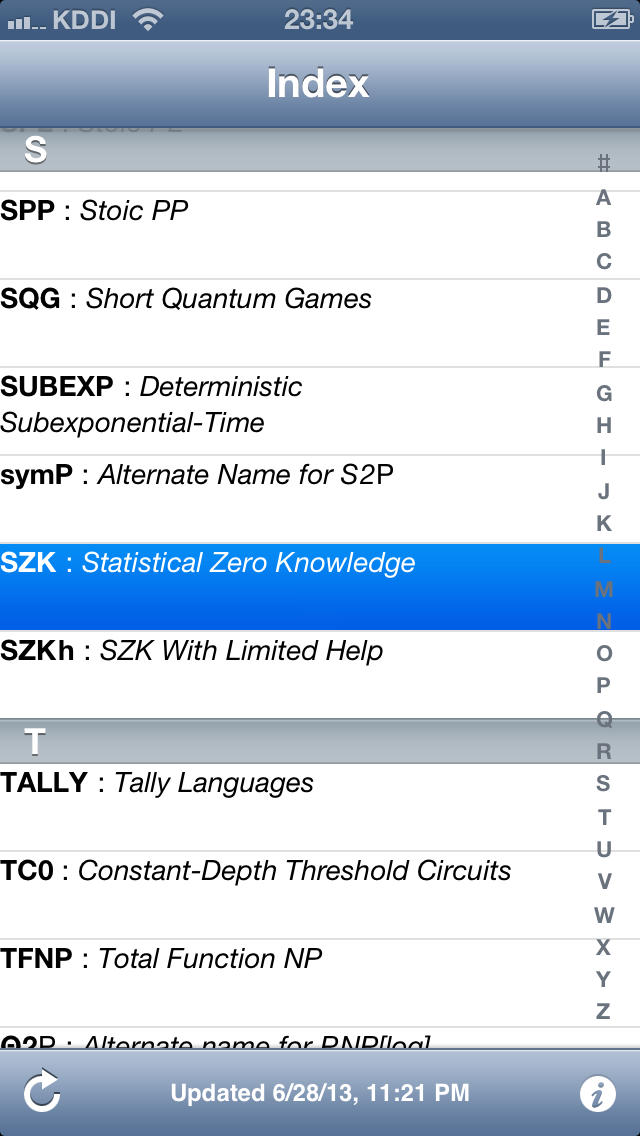Open SZKh SZK With Limited Help
Image resolution: width=640 pixels, height=1136 pixels.
(290, 674)
